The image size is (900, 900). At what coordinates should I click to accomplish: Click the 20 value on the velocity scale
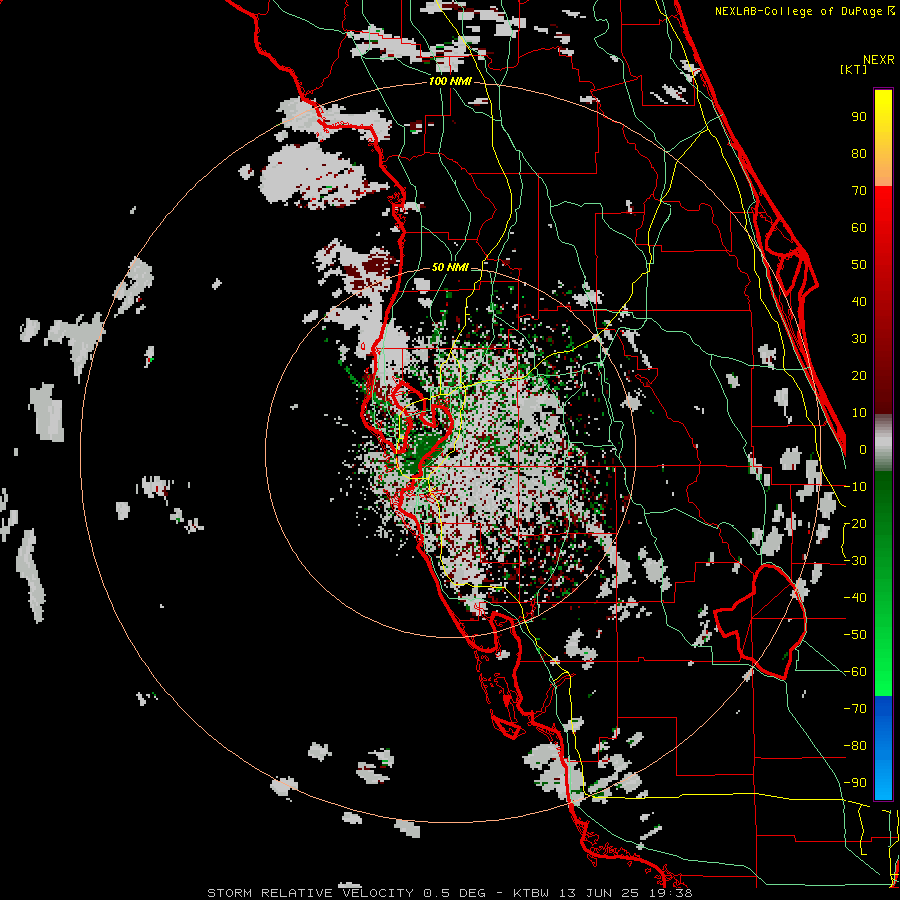coord(859,376)
